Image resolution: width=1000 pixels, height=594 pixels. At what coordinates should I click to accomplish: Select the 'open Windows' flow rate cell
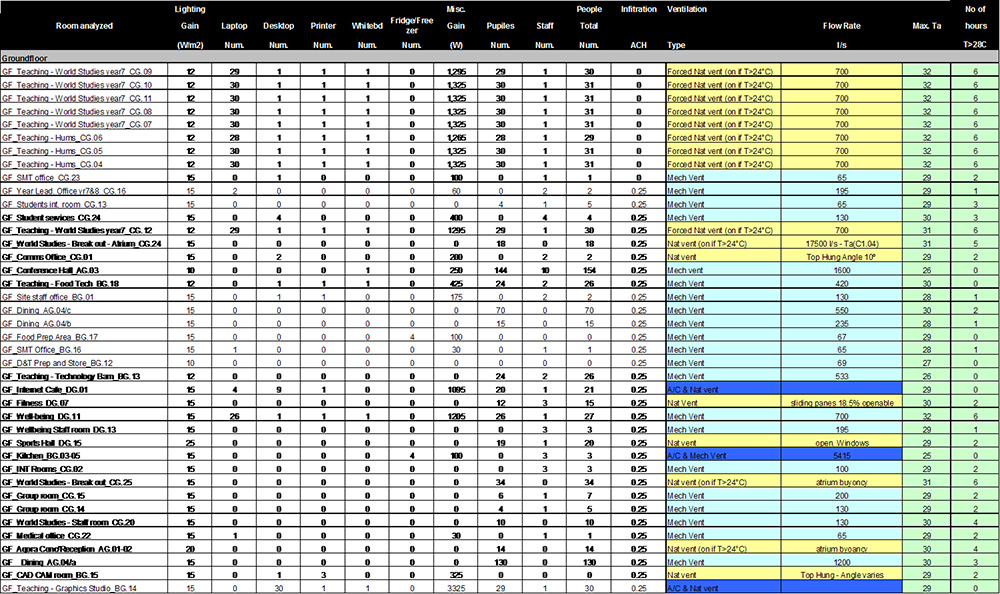(841, 441)
